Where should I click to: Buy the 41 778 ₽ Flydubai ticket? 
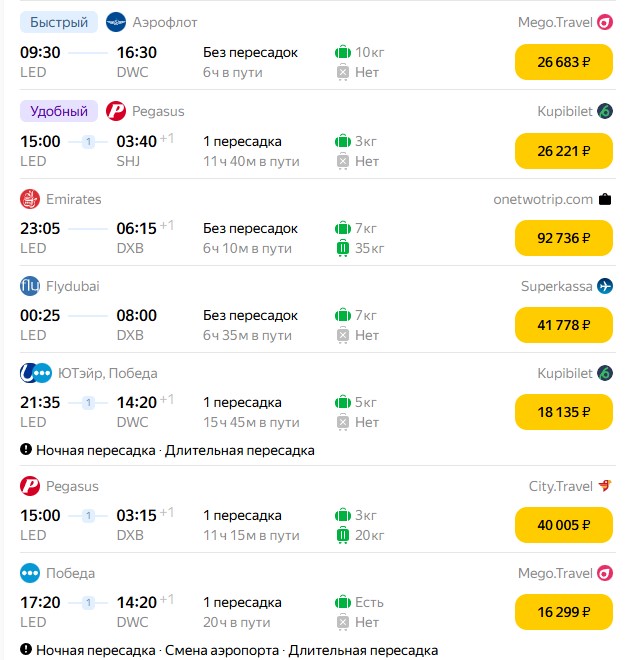[x=564, y=325]
